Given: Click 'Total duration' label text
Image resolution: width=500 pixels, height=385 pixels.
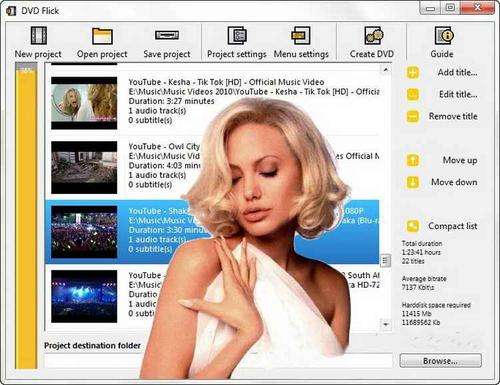Looking at the screenshot, I should click(x=422, y=243).
